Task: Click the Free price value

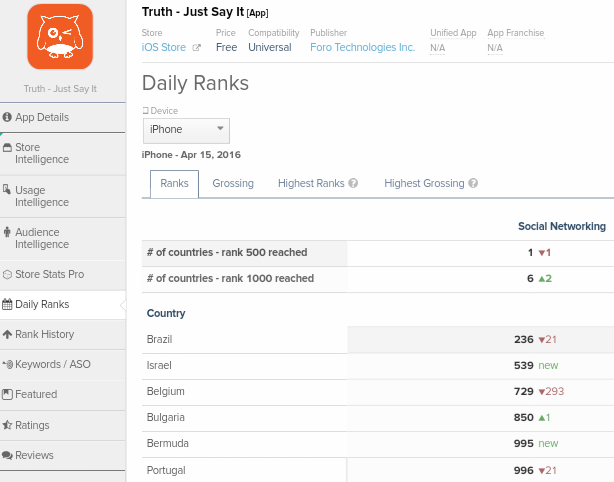Action: 226,47
